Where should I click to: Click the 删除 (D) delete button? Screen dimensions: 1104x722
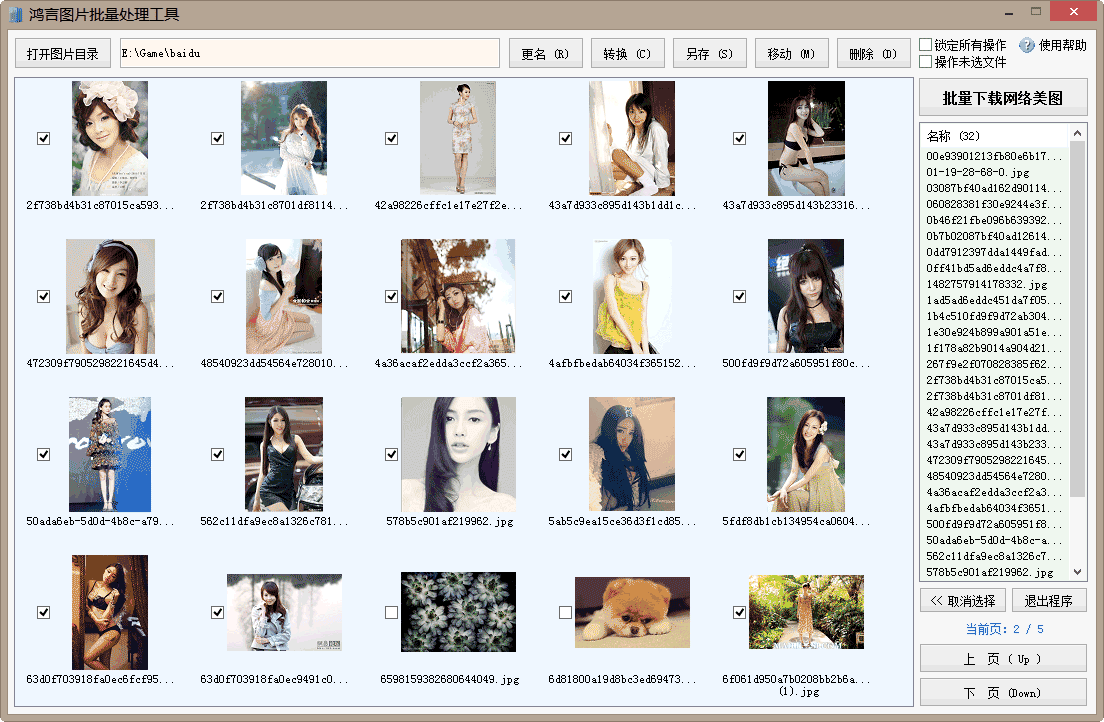[873, 54]
